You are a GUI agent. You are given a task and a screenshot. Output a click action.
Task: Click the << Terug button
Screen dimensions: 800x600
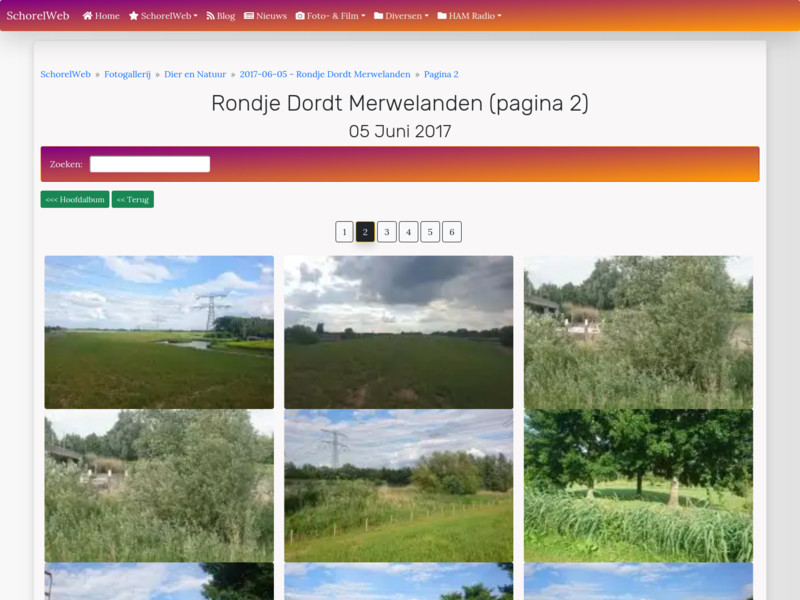point(133,199)
